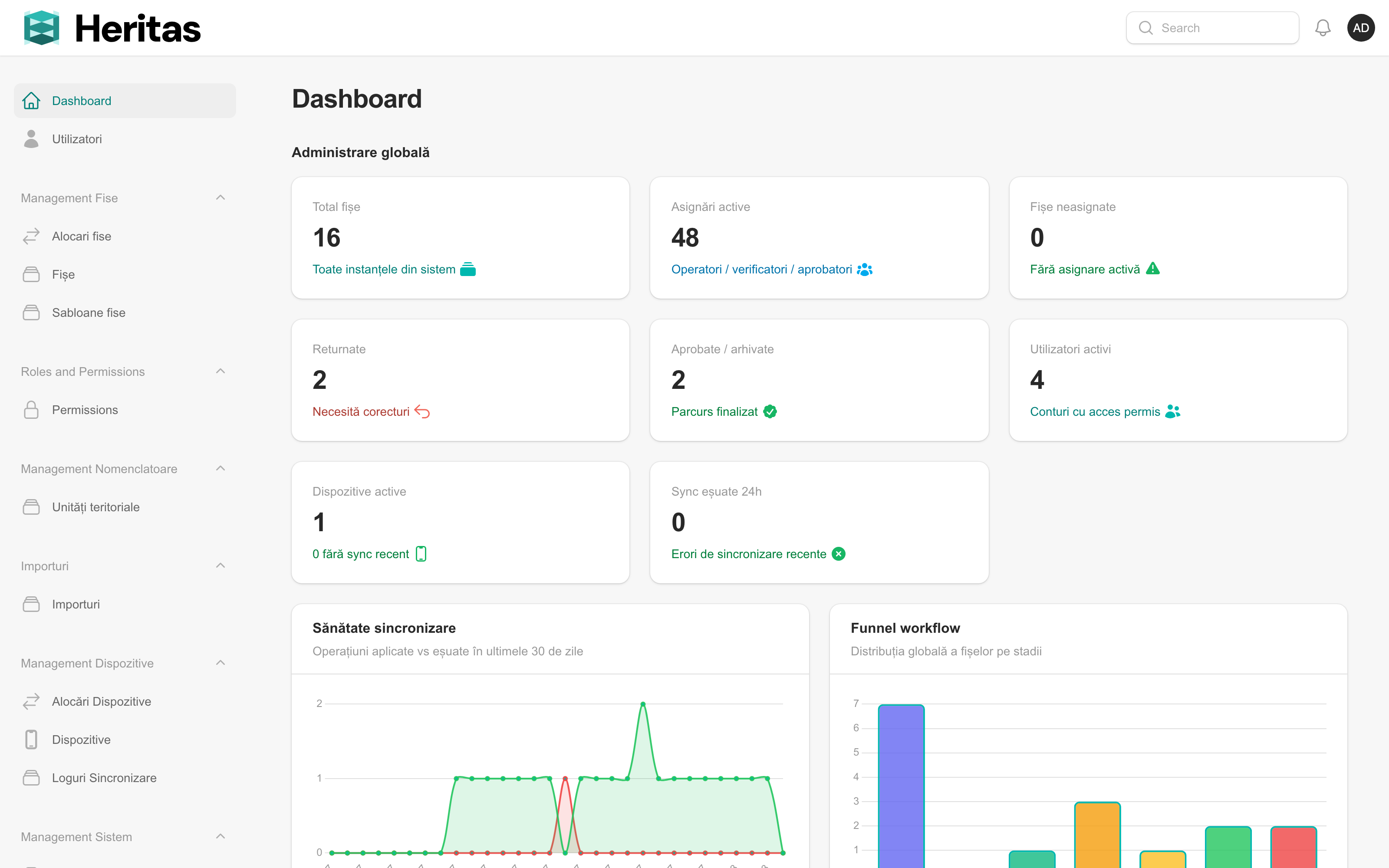
Task: Click the phone icon in Dispozitive active card
Action: coord(421,554)
